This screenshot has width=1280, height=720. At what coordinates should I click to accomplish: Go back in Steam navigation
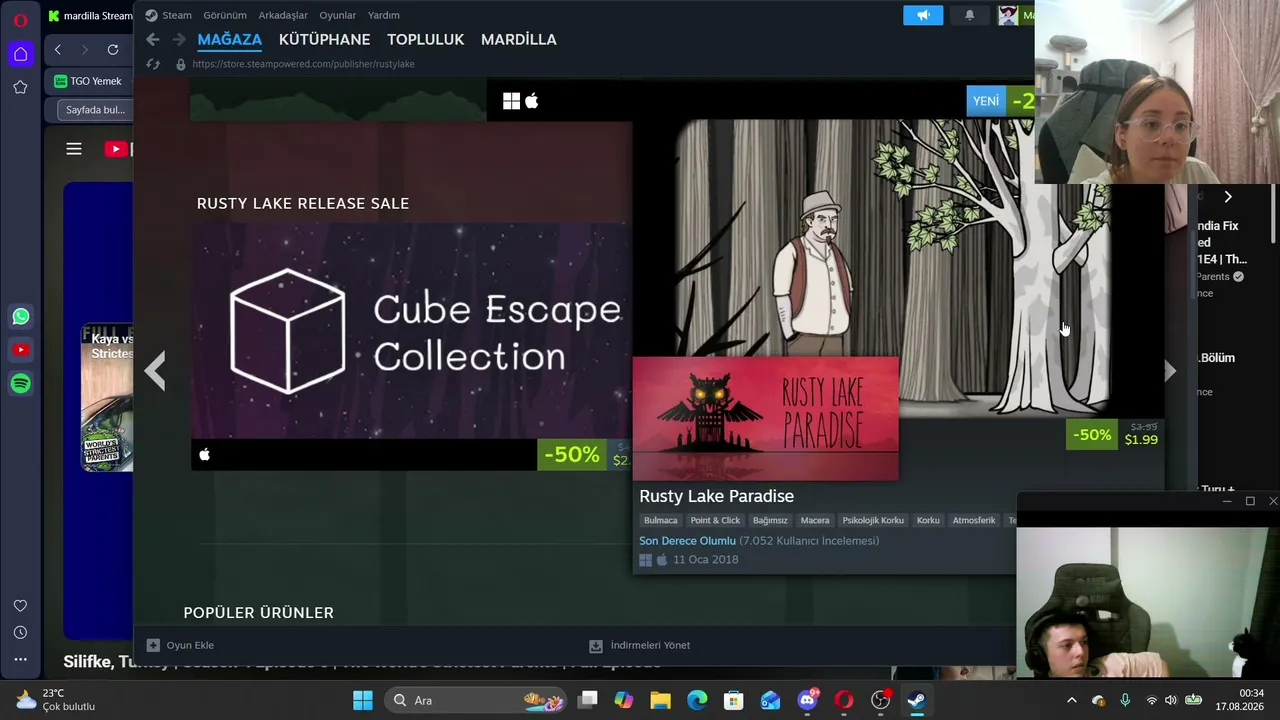[x=152, y=39]
